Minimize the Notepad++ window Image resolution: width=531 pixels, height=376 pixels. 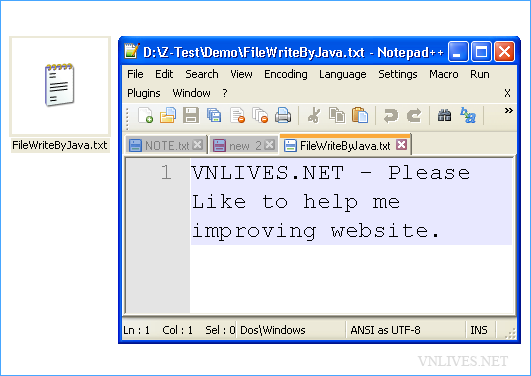tap(458, 51)
